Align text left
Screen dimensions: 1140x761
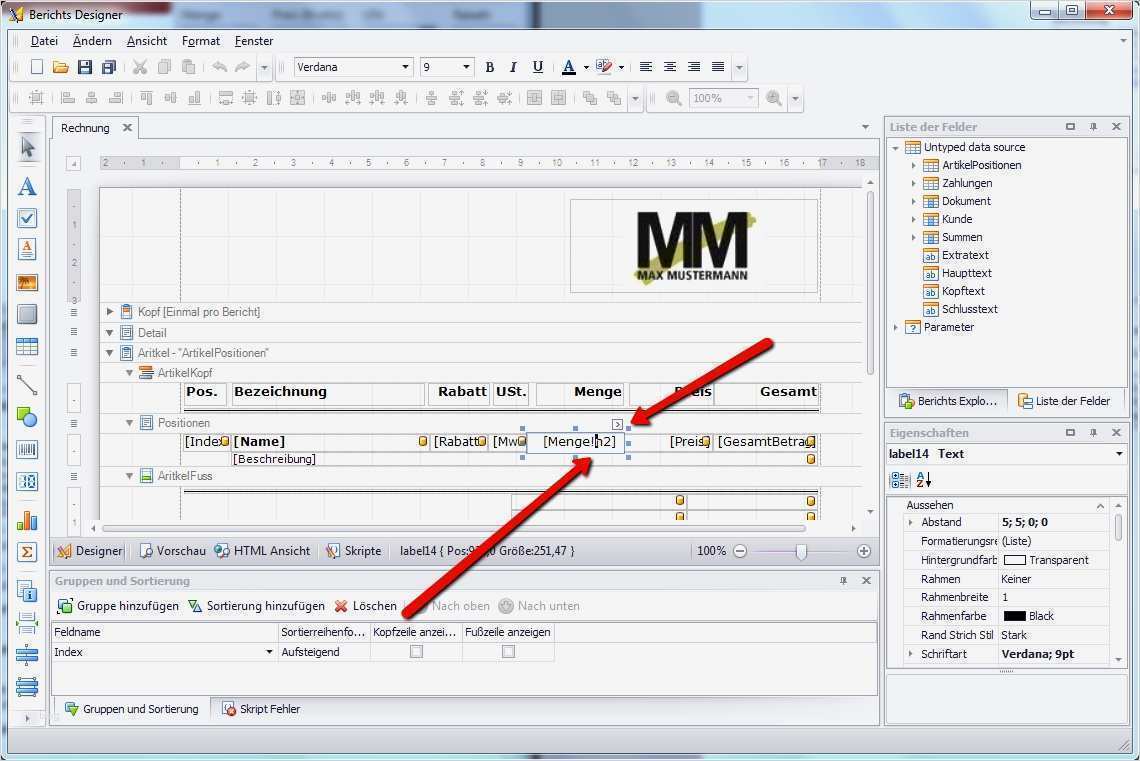(x=646, y=67)
